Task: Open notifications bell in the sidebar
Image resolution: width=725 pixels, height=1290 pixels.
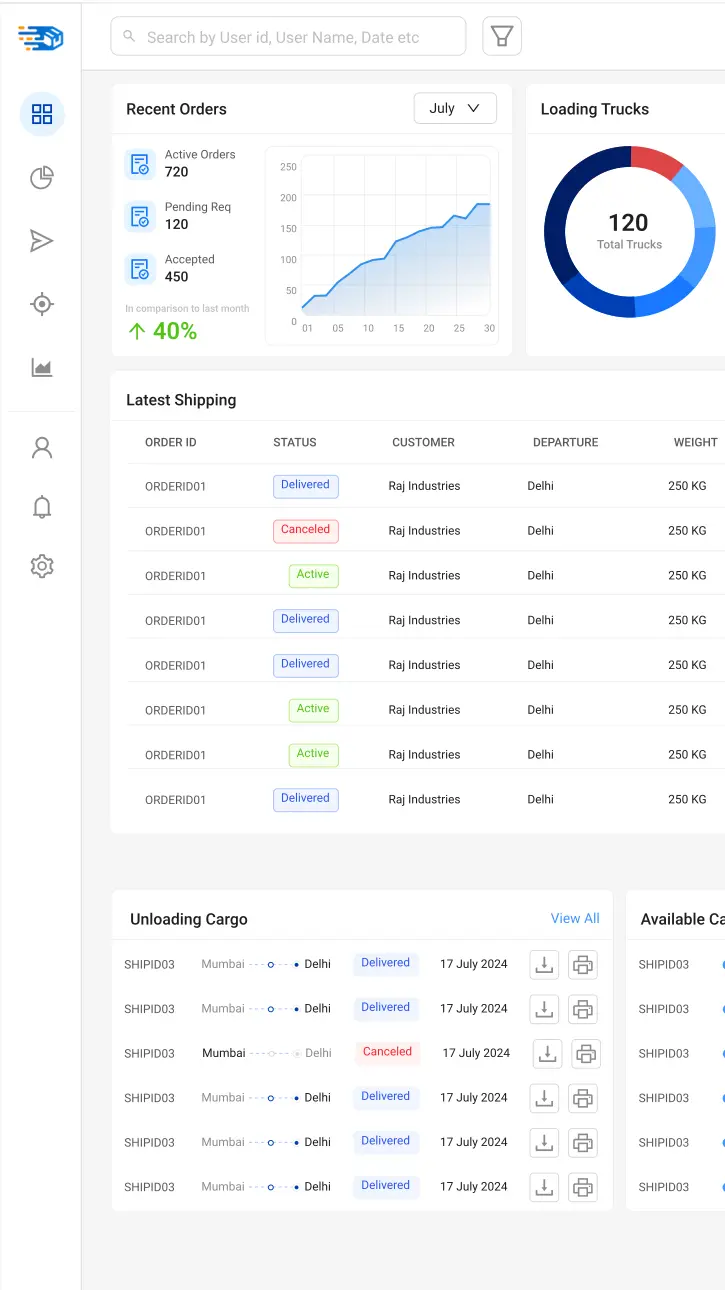Action: (x=42, y=507)
